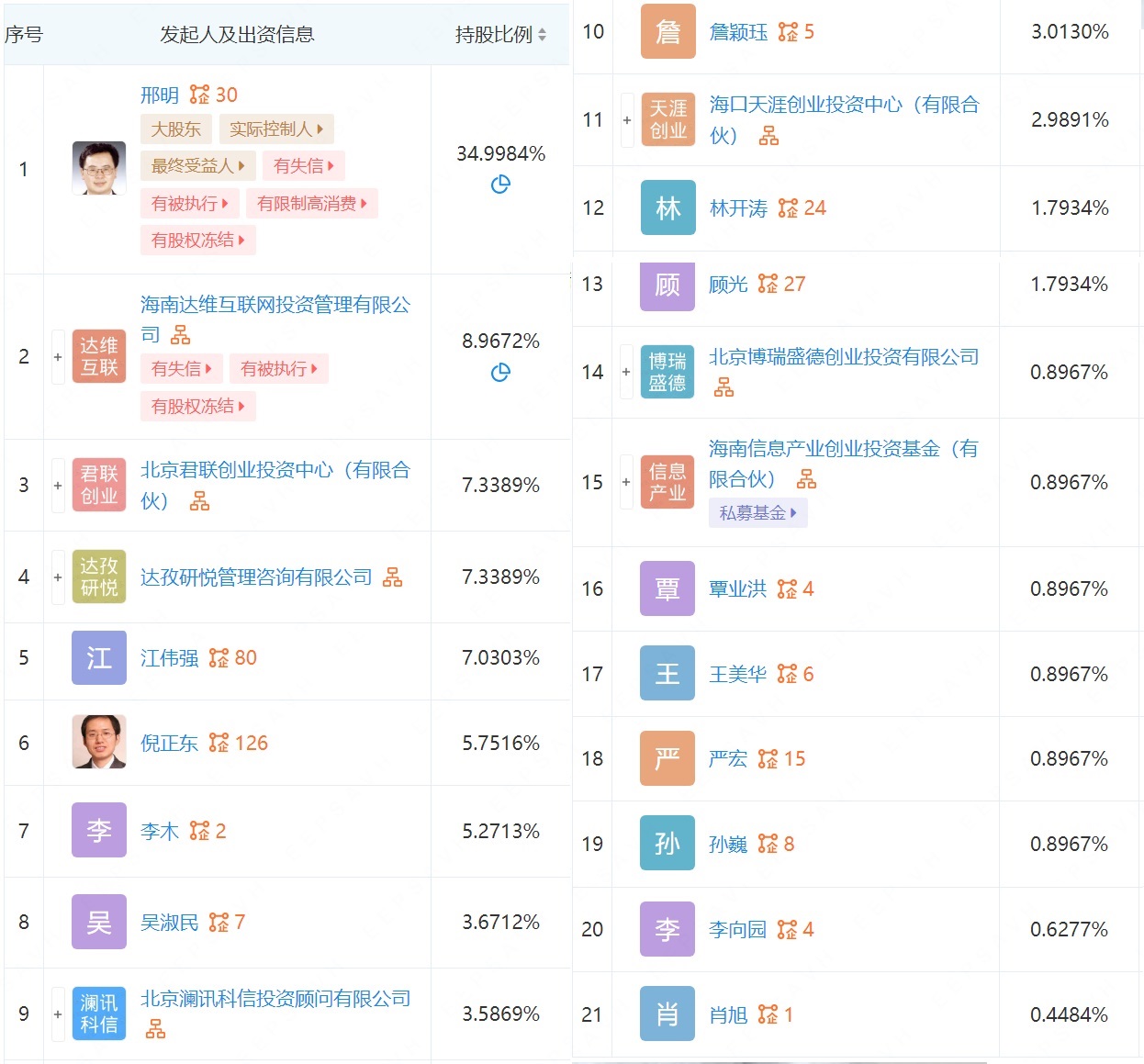Click org chart icon below 北京澜讯科信投资顾问有限公司
Viewport: 1144px width, 1064px height.
(x=156, y=1029)
